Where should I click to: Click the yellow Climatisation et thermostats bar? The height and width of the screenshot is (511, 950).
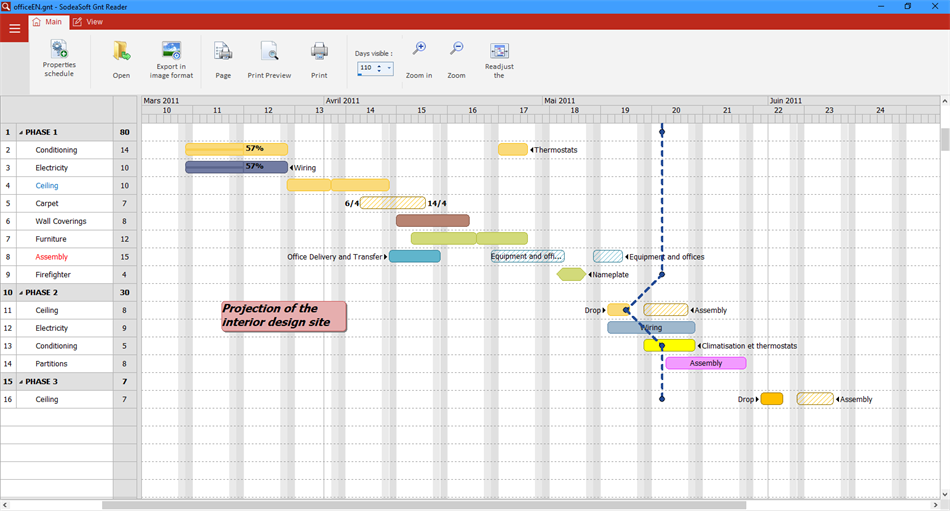coord(669,346)
